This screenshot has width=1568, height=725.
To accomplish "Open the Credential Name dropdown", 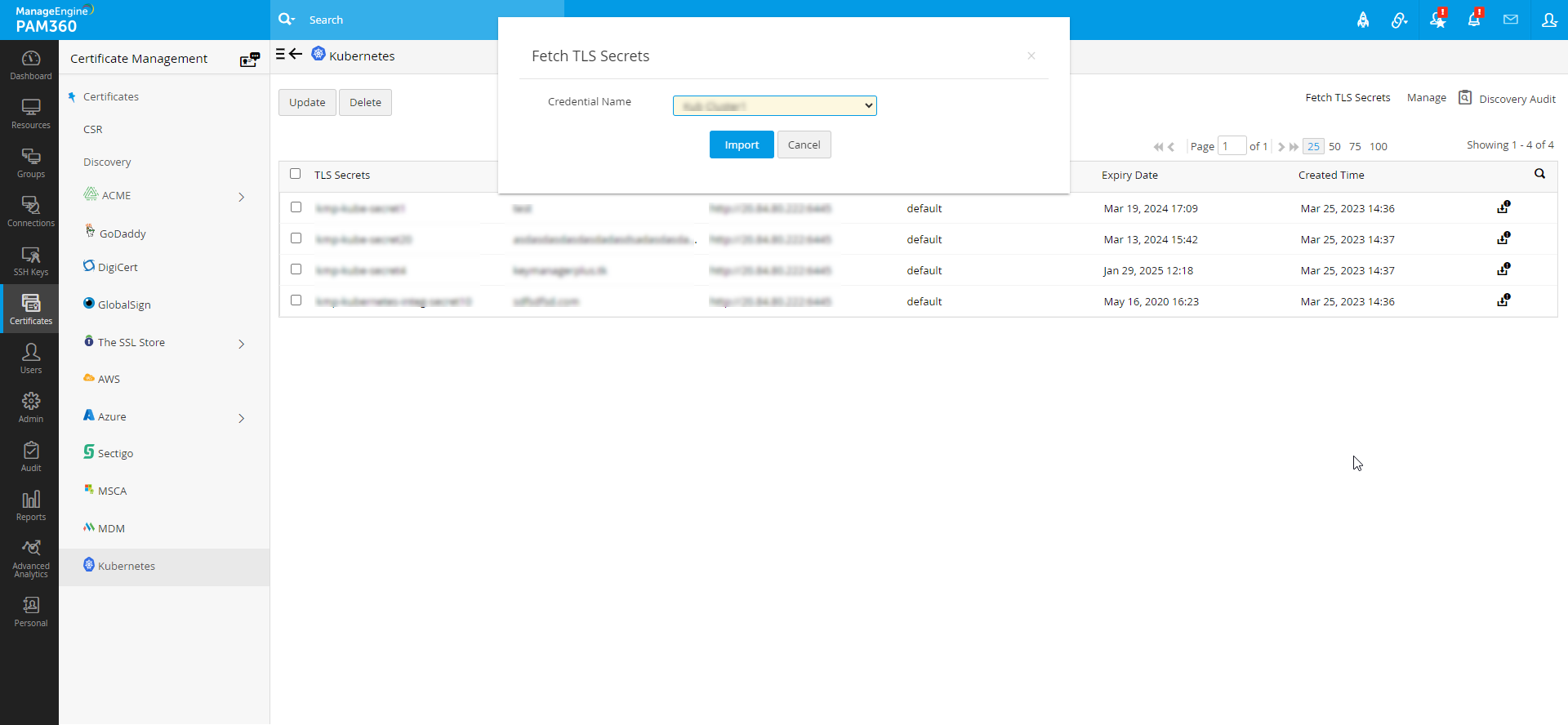I will point(774,105).
